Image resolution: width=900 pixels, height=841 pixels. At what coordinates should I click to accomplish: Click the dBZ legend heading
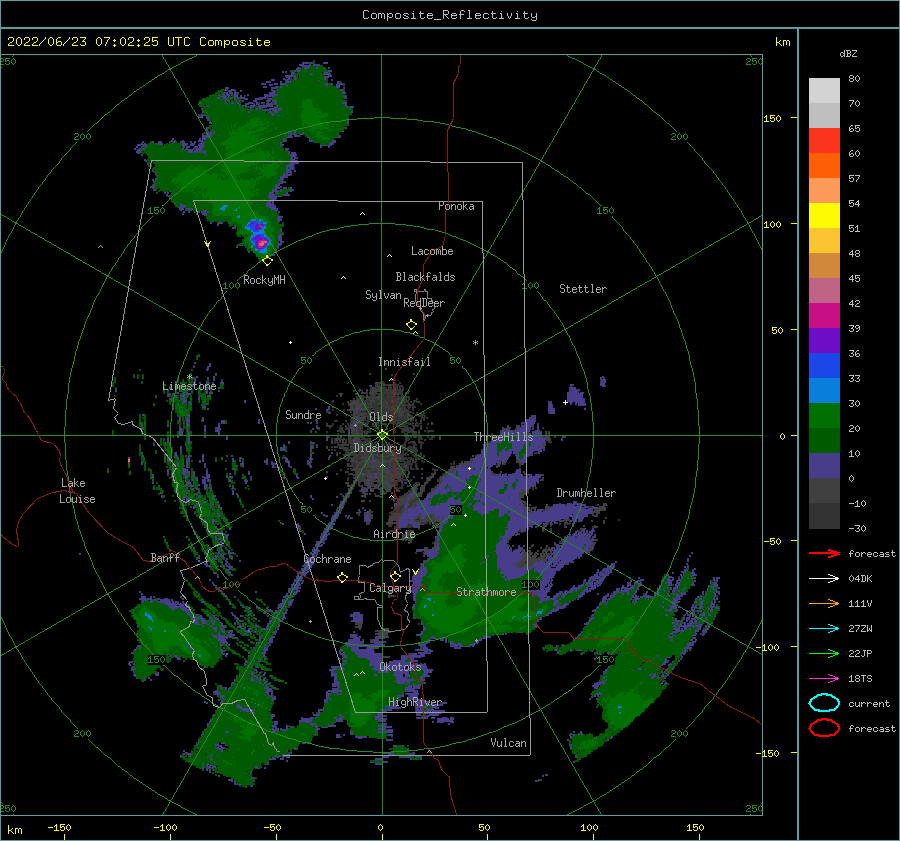pyautogui.click(x=848, y=53)
